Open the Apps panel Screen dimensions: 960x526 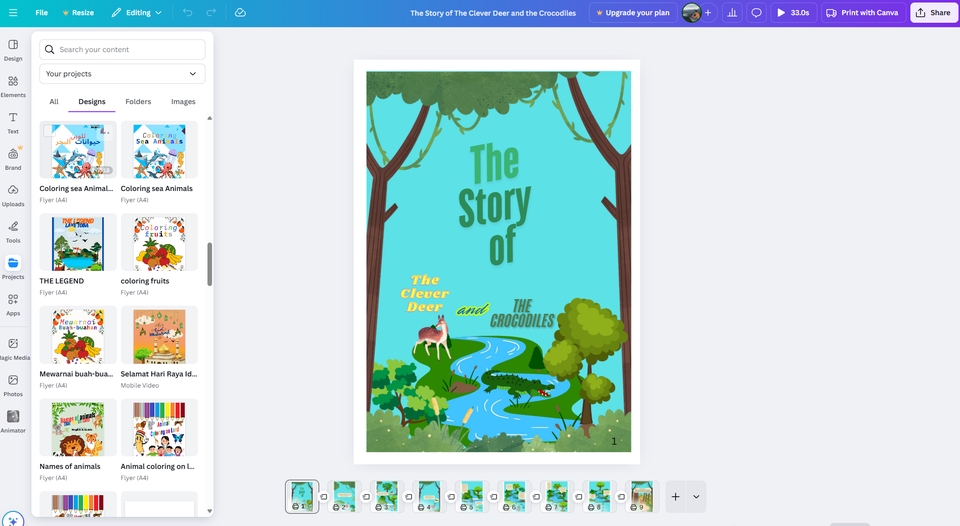[x=13, y=304]
